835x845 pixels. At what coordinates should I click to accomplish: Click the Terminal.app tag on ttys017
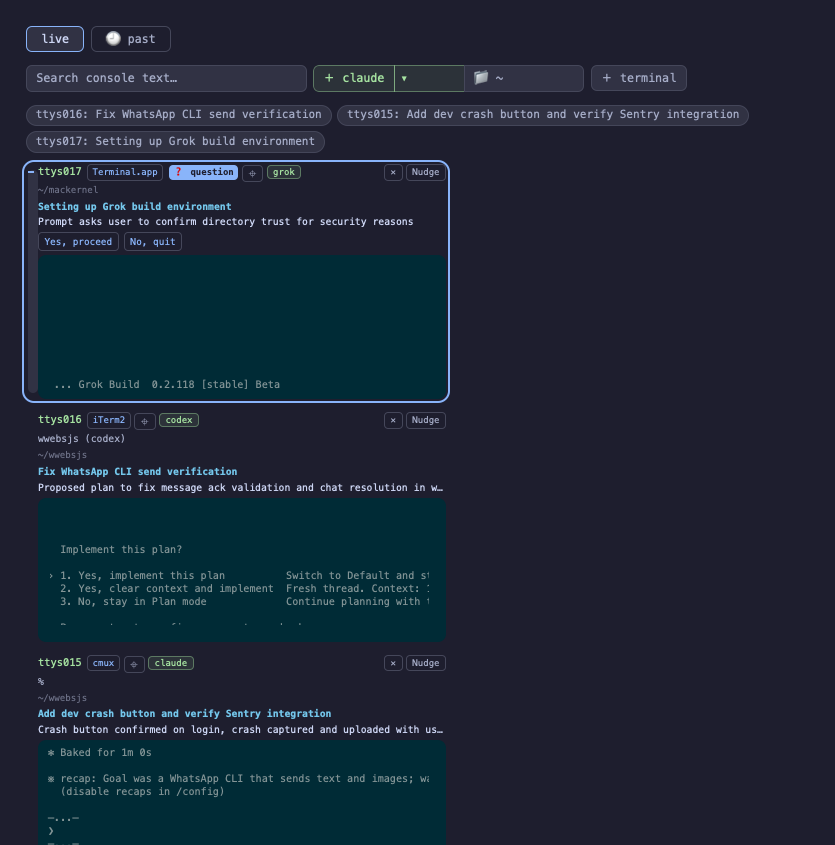click(125, 172)
